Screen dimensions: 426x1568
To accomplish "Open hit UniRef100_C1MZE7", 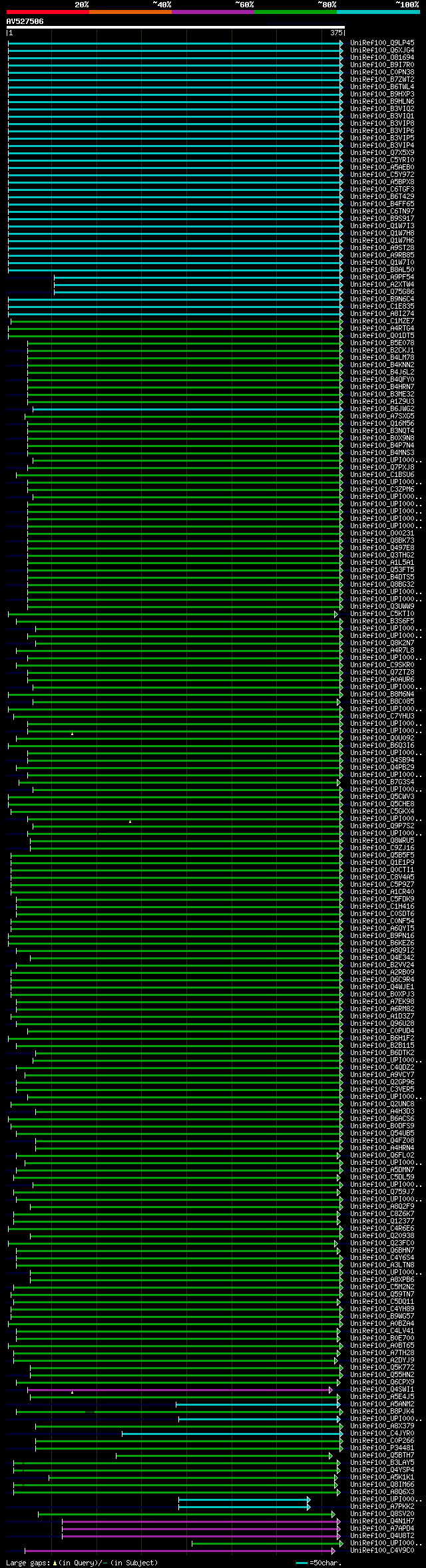I will pyautogui.click(x=382, y=321).
